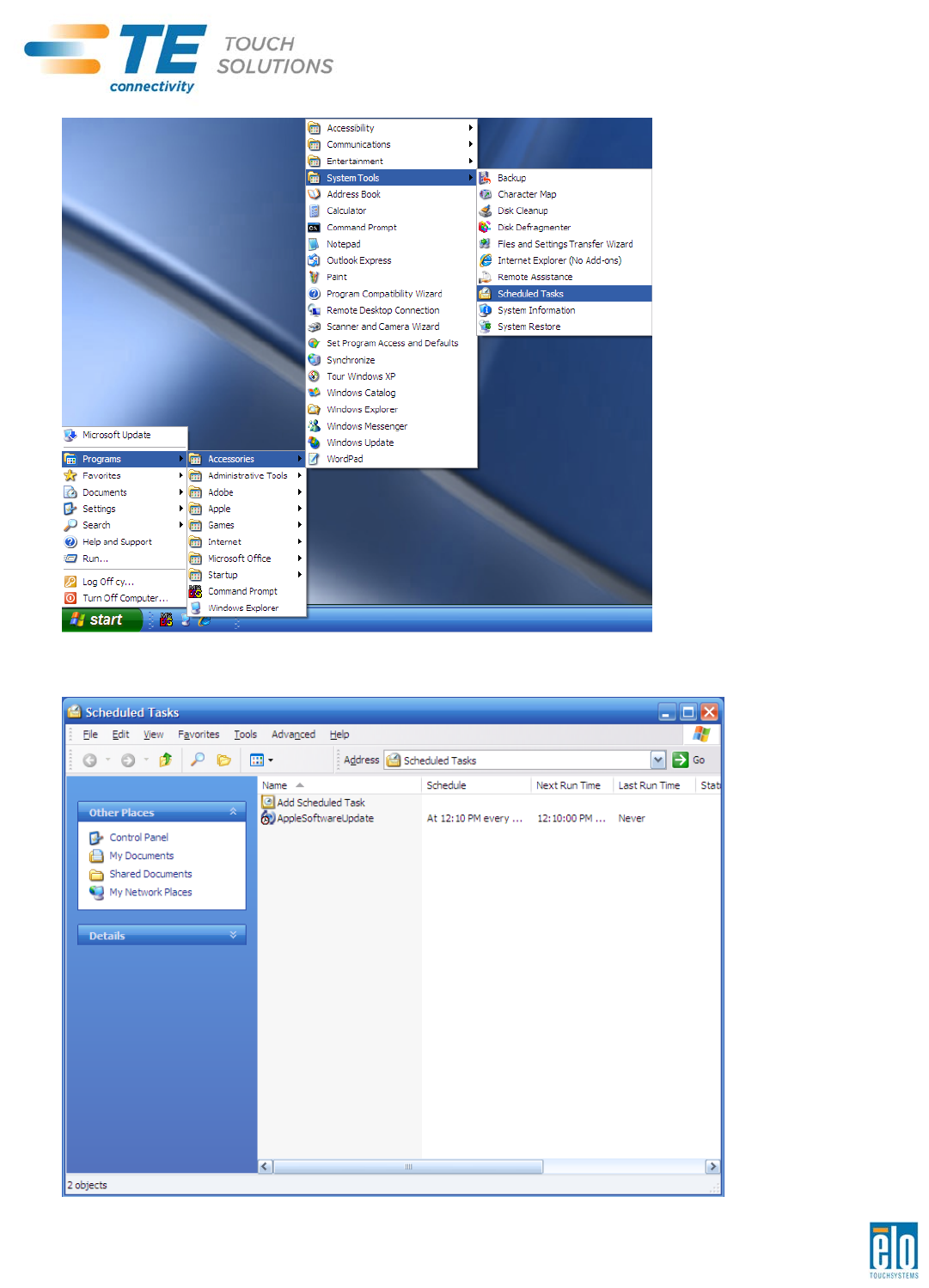929x1288 pixels.
Task: Open Microsoft Office in Programs menu
Action: [247, 559]
